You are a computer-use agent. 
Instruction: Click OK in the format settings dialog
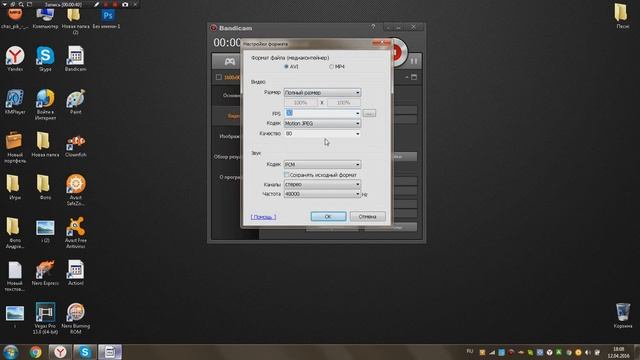pyautogui.click(x=328, y=216)
